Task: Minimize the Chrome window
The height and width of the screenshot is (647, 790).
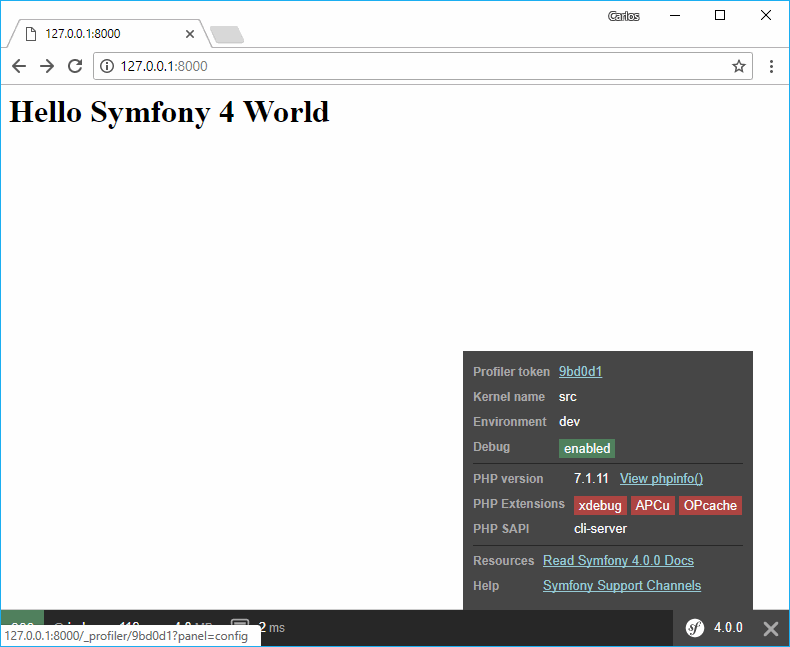Action: (675, 16)
